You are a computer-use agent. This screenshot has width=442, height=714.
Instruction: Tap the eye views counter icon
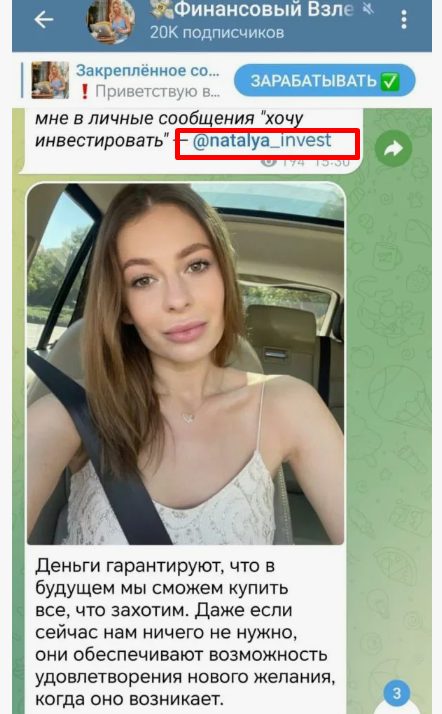coord(269,161)
